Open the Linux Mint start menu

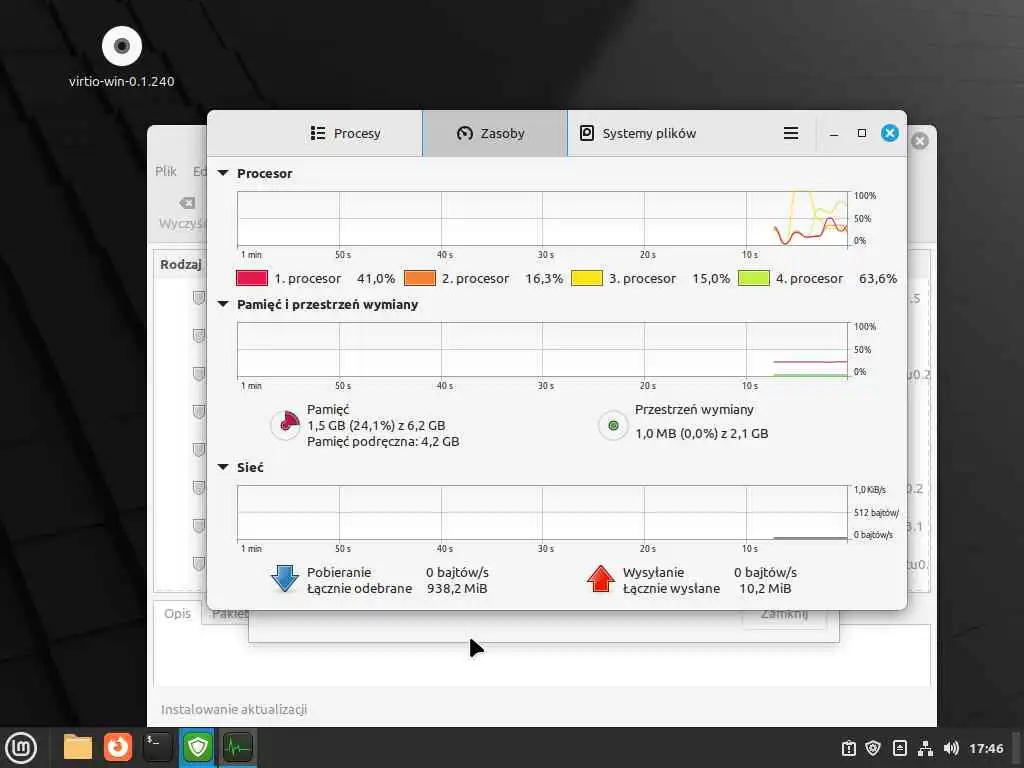[22, 748]
